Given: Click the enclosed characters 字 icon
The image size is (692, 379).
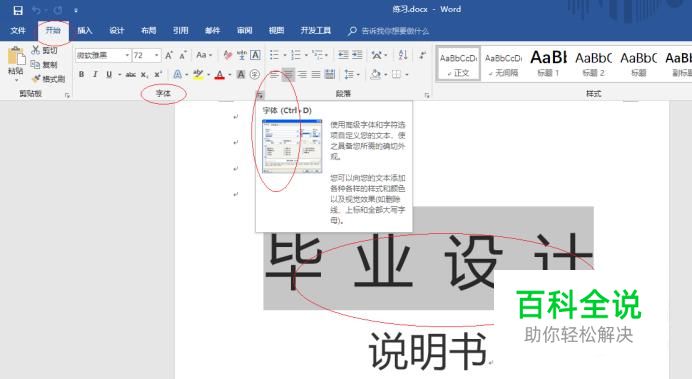Looking at the screenshot, I should tap(255, 75).
